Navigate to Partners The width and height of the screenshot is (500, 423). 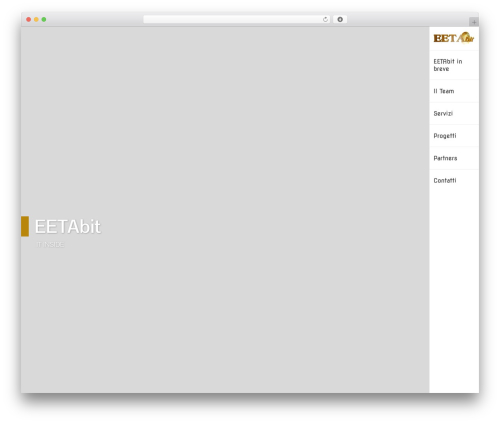445,158
